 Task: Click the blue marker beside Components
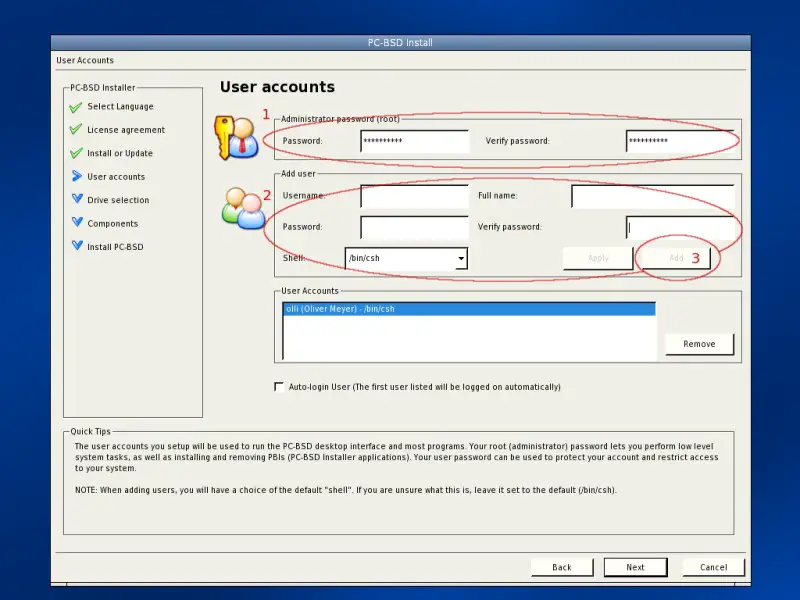(77, 222)
